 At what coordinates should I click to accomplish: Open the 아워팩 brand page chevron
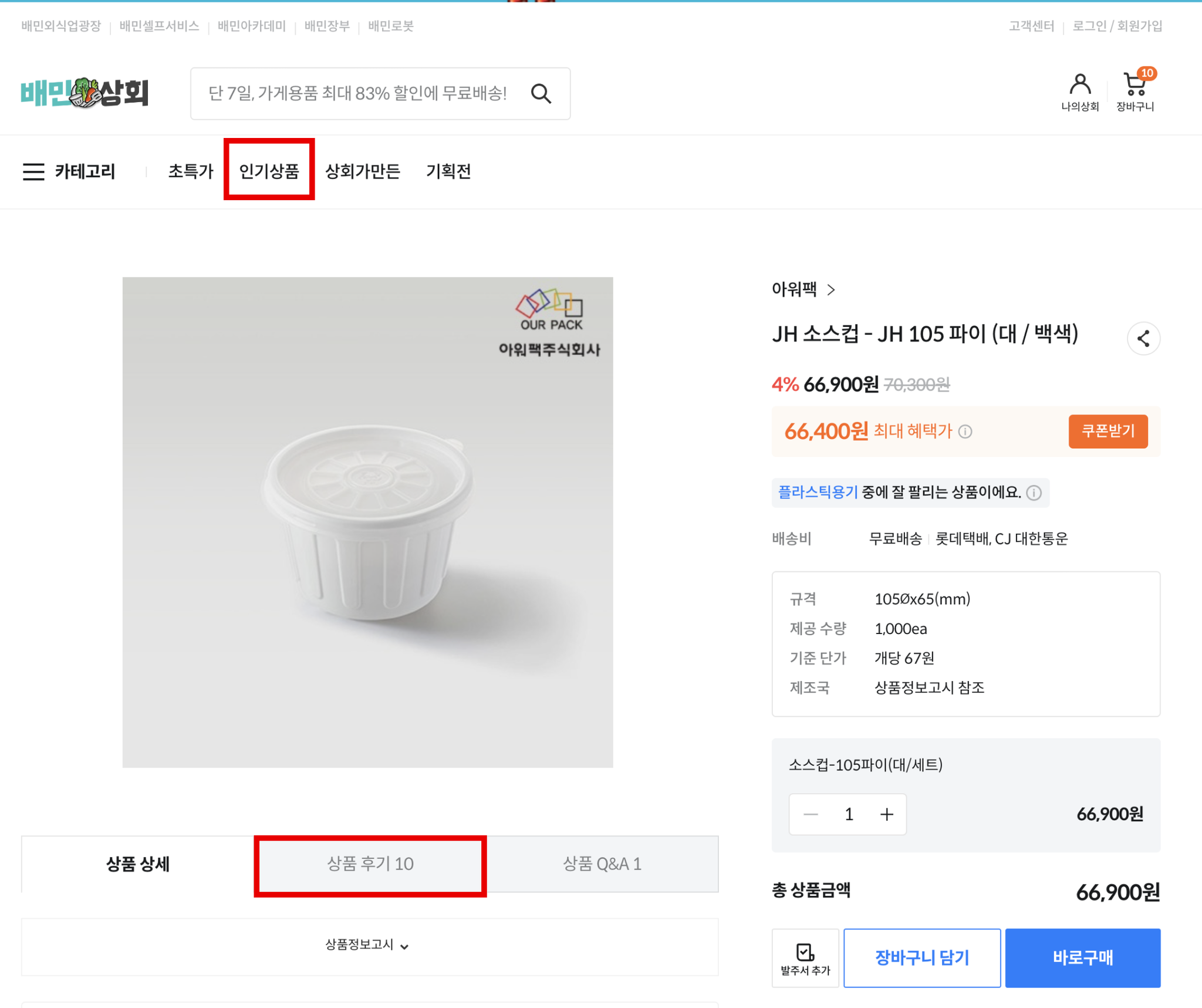click(830, 289)
